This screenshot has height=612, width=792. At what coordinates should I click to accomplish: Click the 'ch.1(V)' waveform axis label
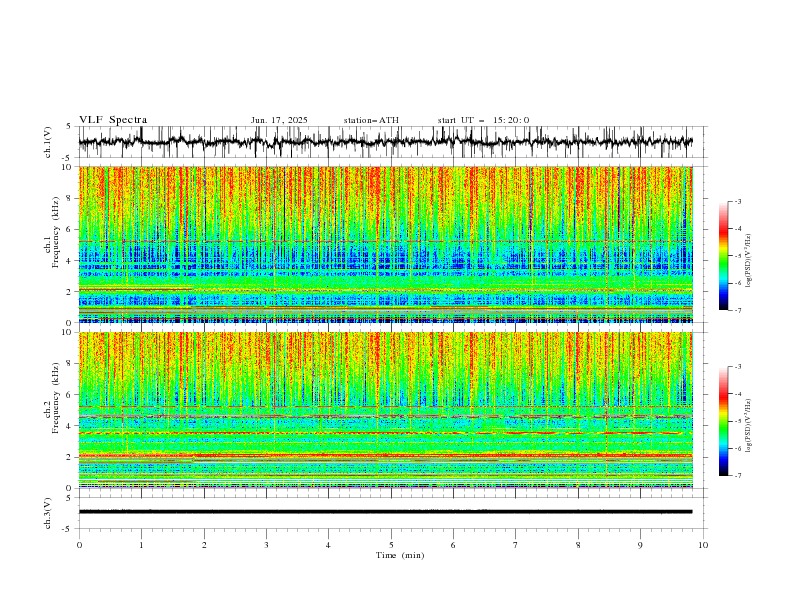[48, 142]
